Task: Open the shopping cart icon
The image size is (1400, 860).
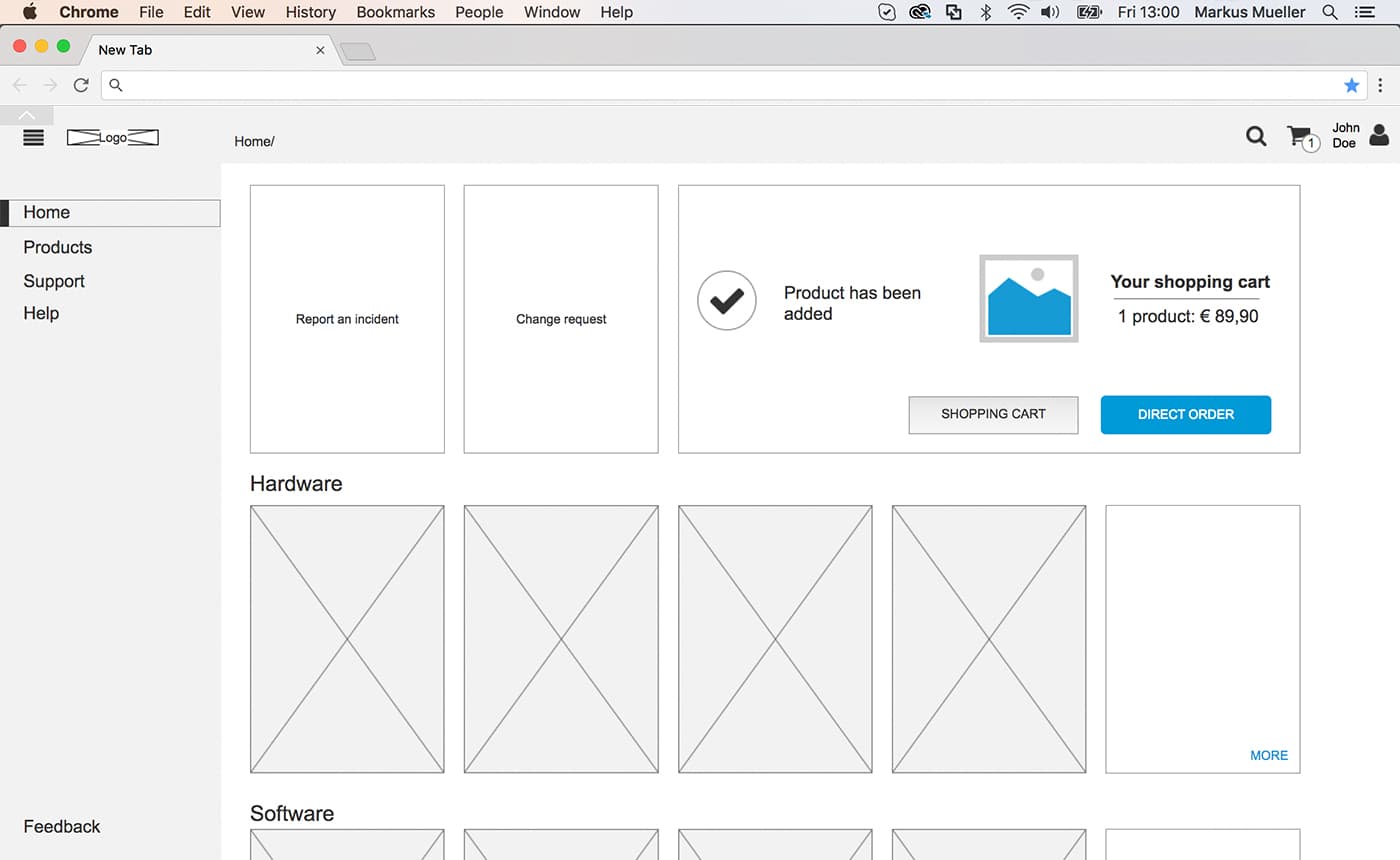Action: point(1300,137)
